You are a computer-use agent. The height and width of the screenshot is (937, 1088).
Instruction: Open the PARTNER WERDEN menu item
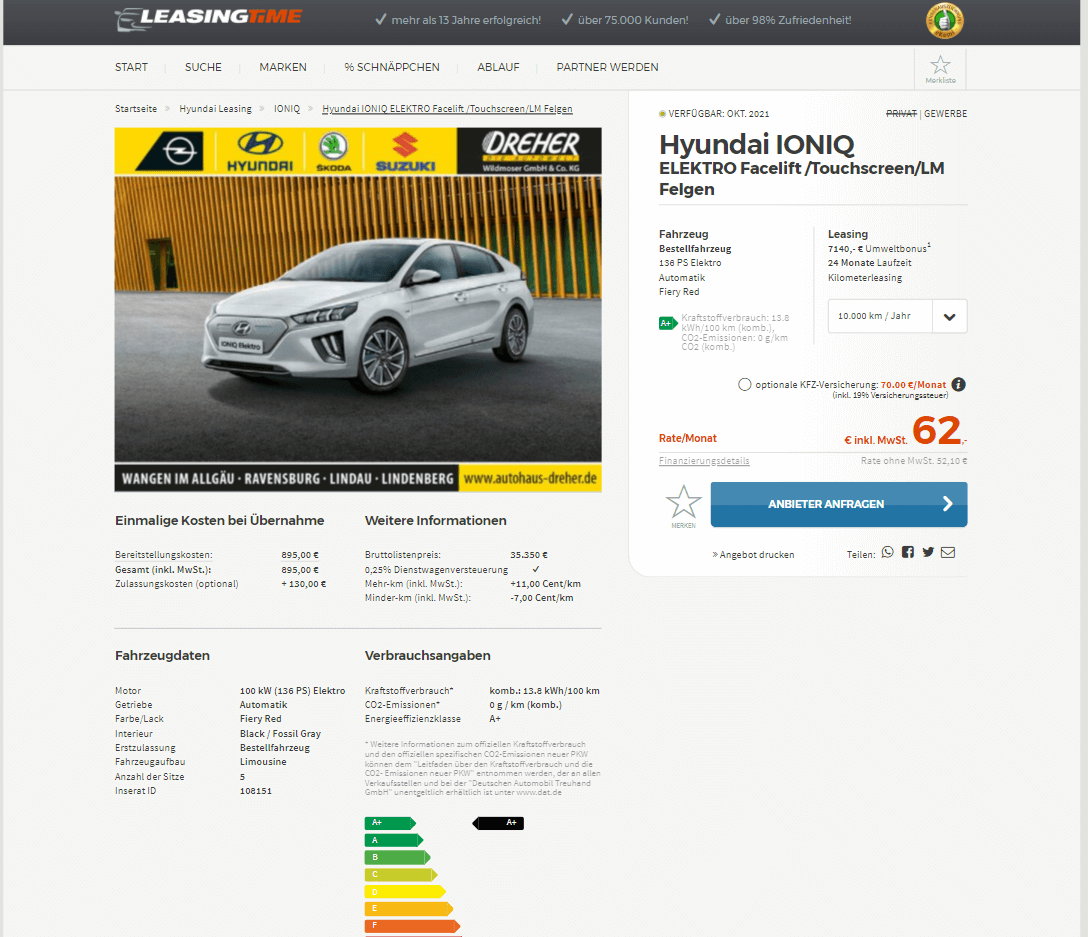click(x=607, y=67)
